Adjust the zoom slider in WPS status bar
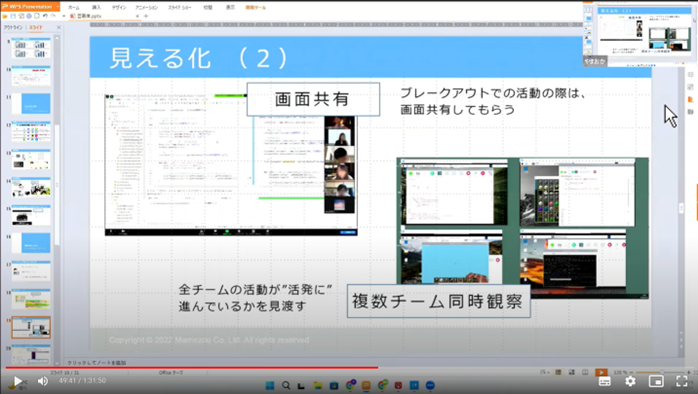 point(662,372)
